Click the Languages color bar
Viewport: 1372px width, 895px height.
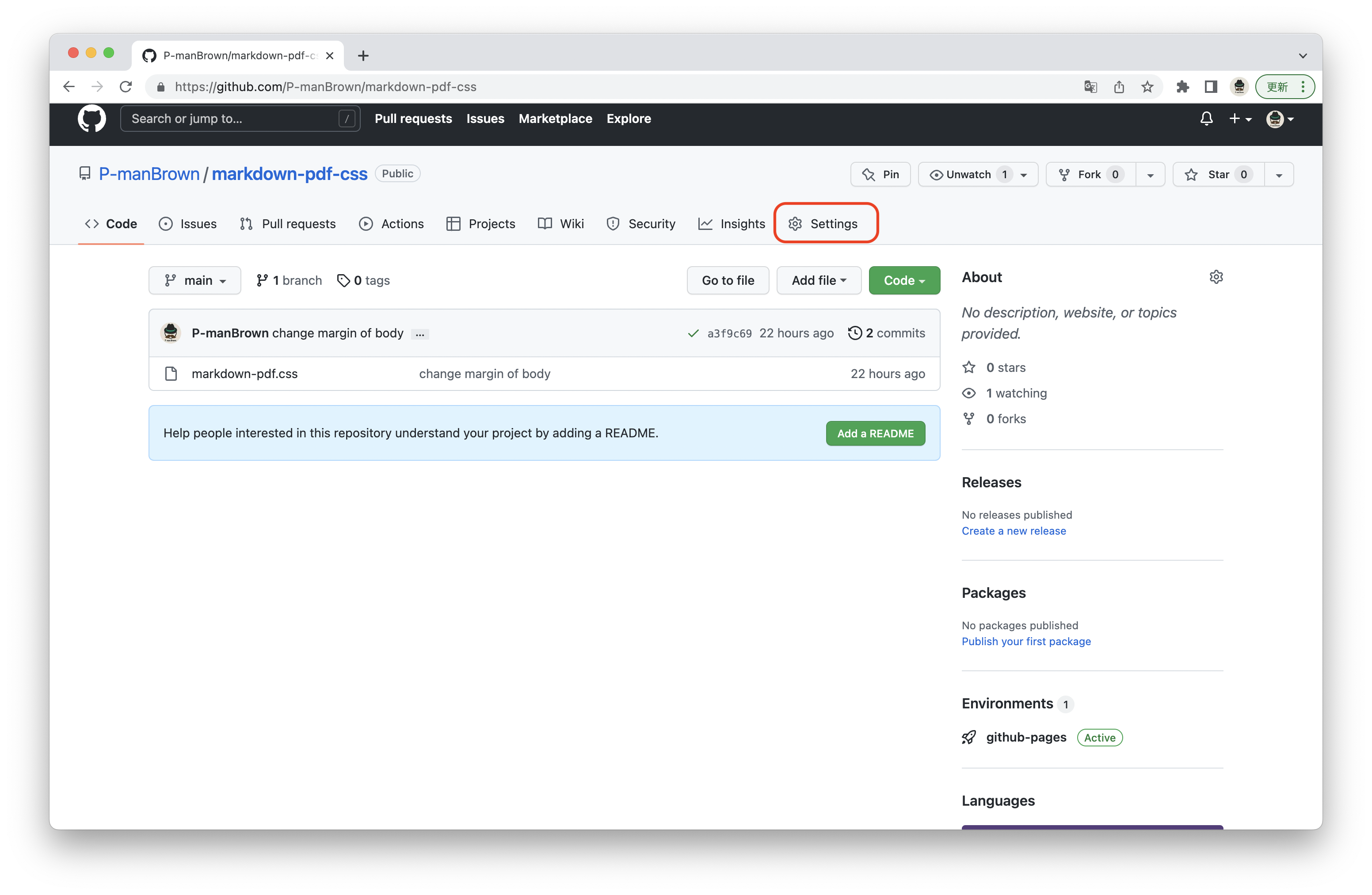(1092, 827)
